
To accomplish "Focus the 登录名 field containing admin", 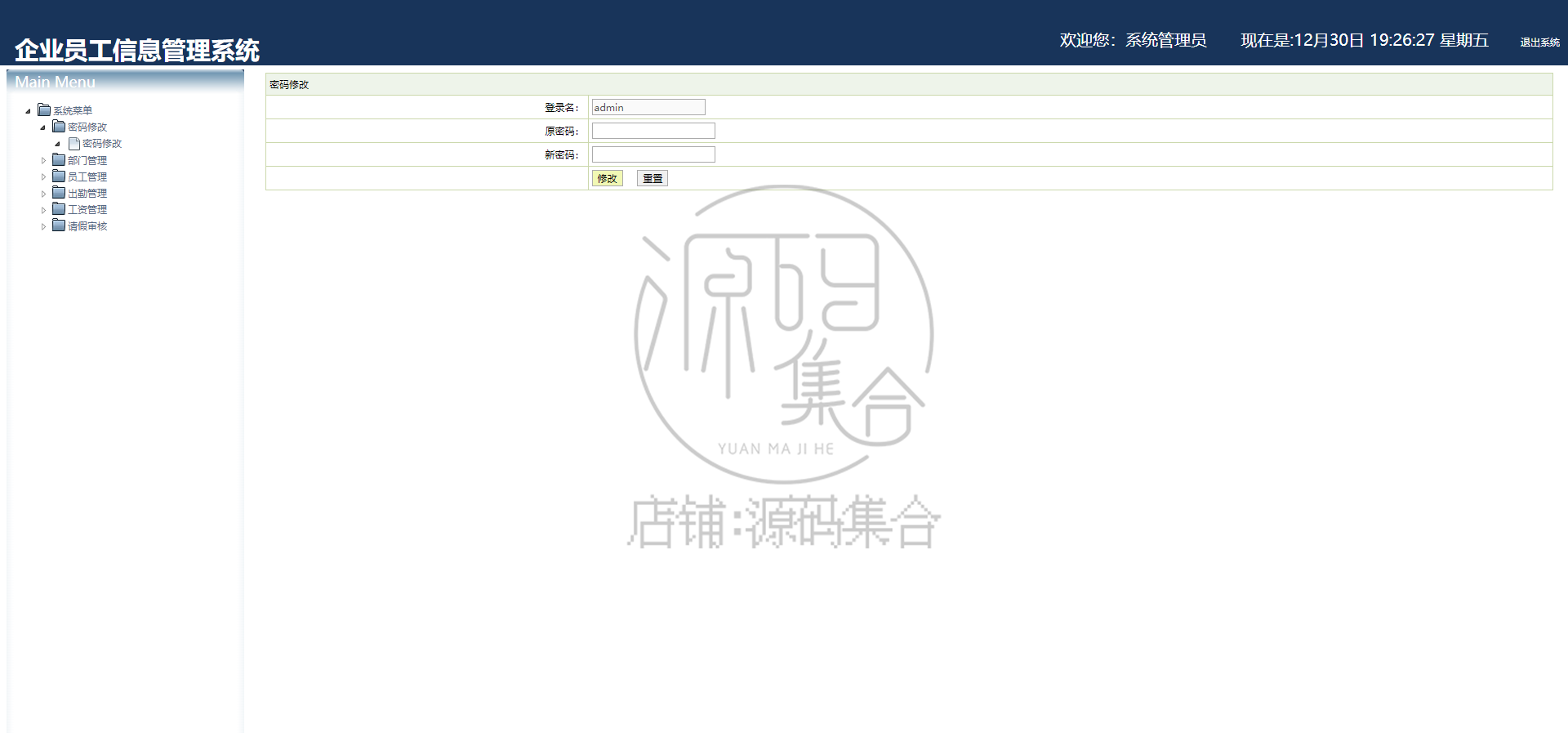I will click(648, 107).
